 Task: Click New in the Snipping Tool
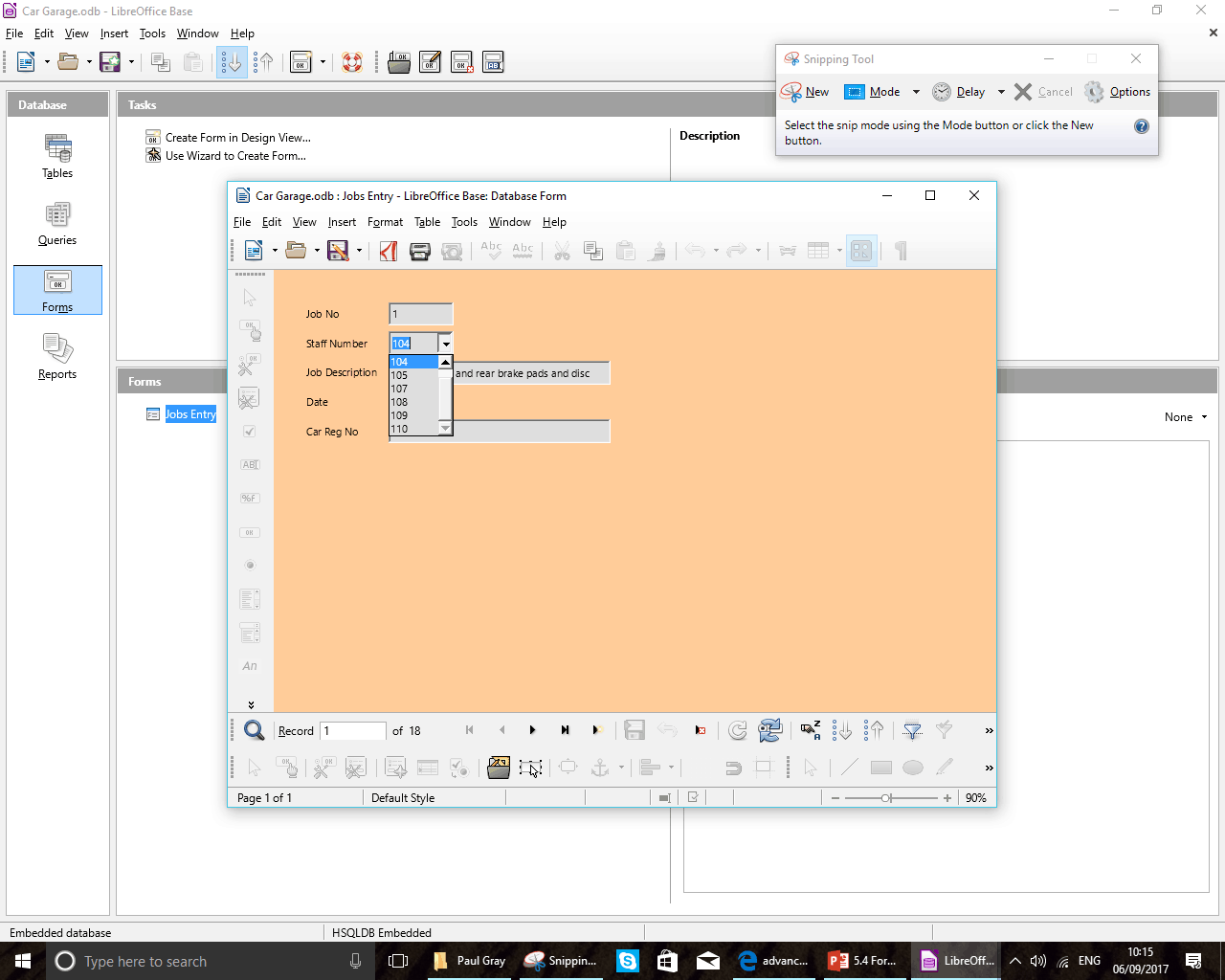pyautogui.click(x=809, y=91)
